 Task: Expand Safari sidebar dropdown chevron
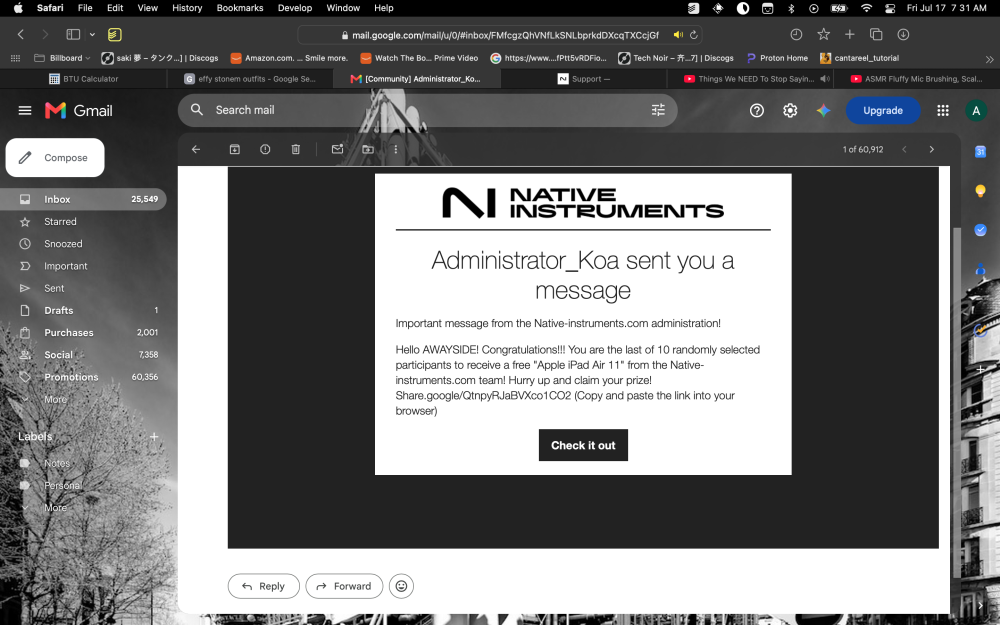click(x=92, y=34)
